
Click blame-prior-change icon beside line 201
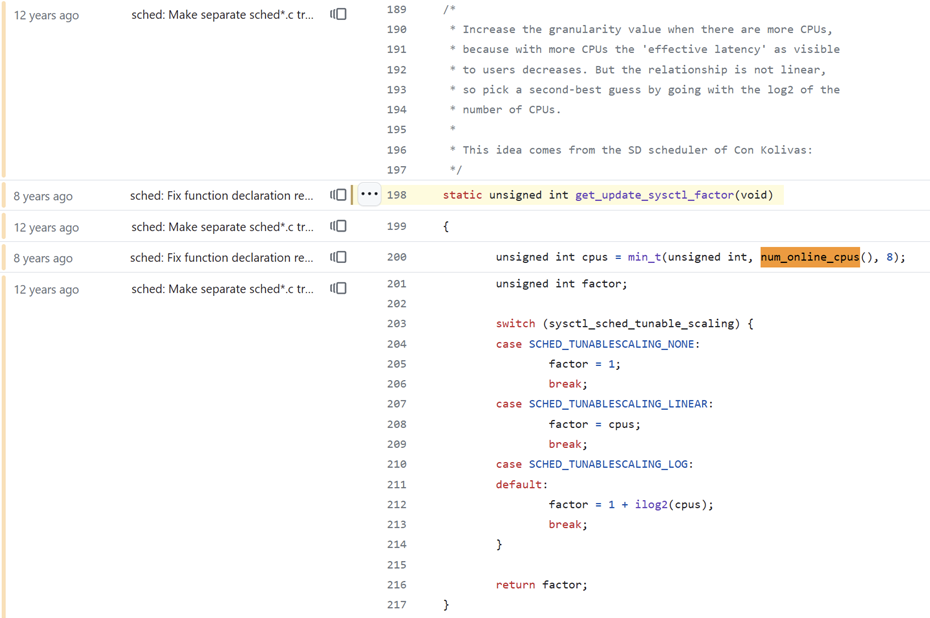click(x=339, y=289)
